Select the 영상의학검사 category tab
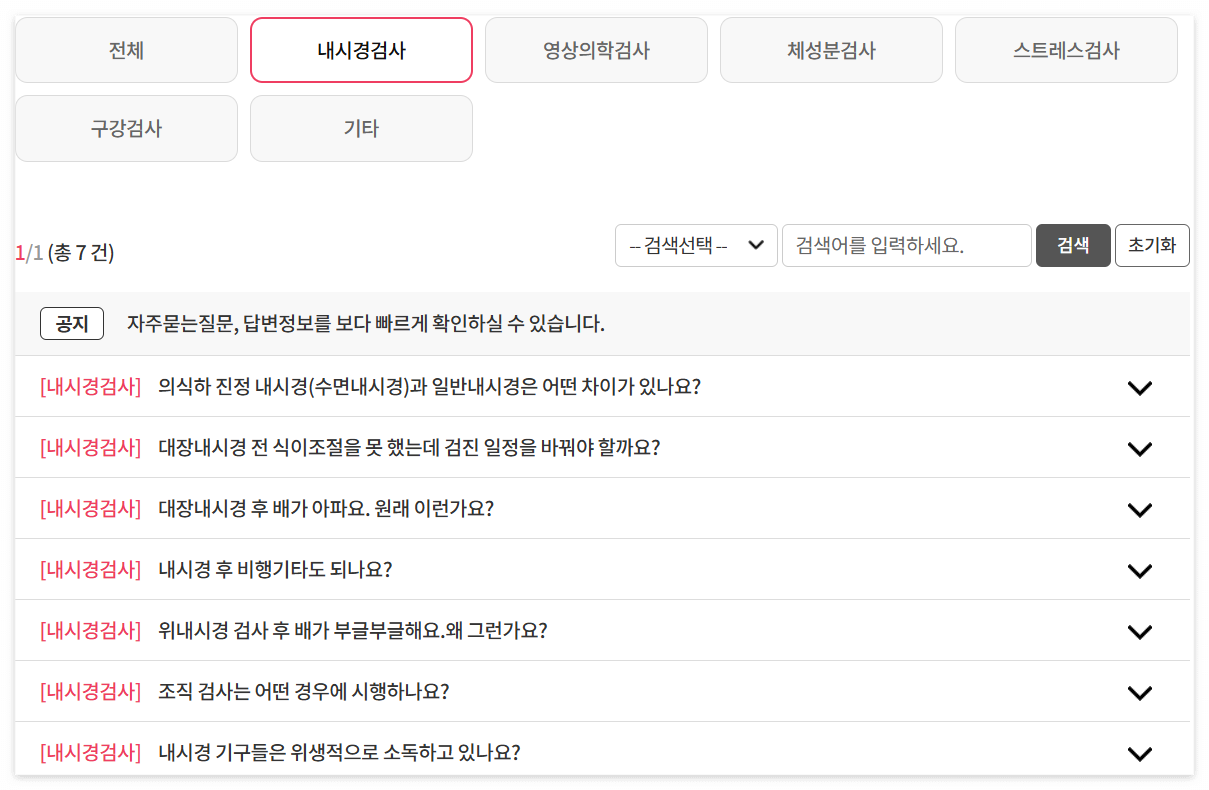1209x790 pixels. (x=596, y=50)
